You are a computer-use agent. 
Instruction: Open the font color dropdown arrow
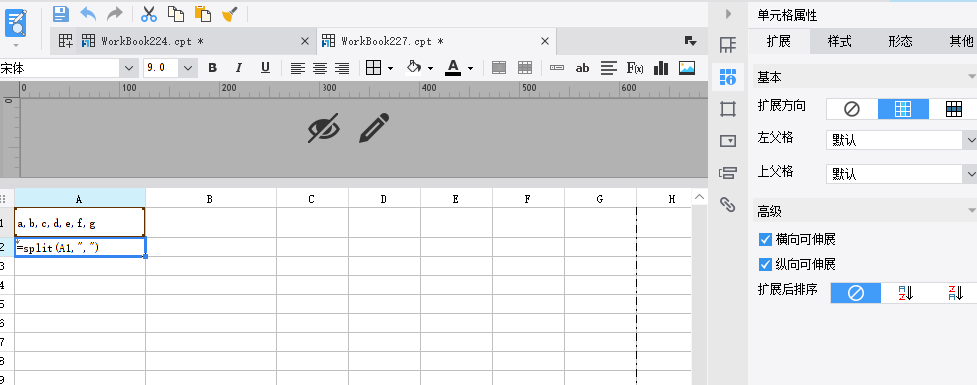point(470,69)
